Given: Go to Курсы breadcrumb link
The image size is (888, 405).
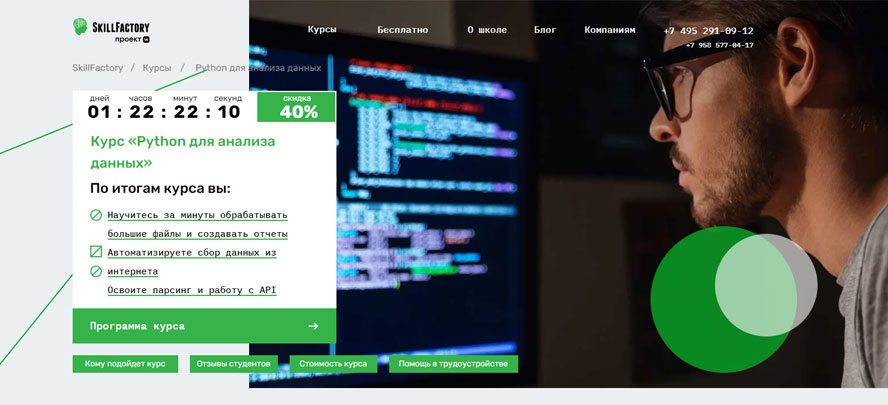Looking at the screenshot, I should tap(157, 68).
